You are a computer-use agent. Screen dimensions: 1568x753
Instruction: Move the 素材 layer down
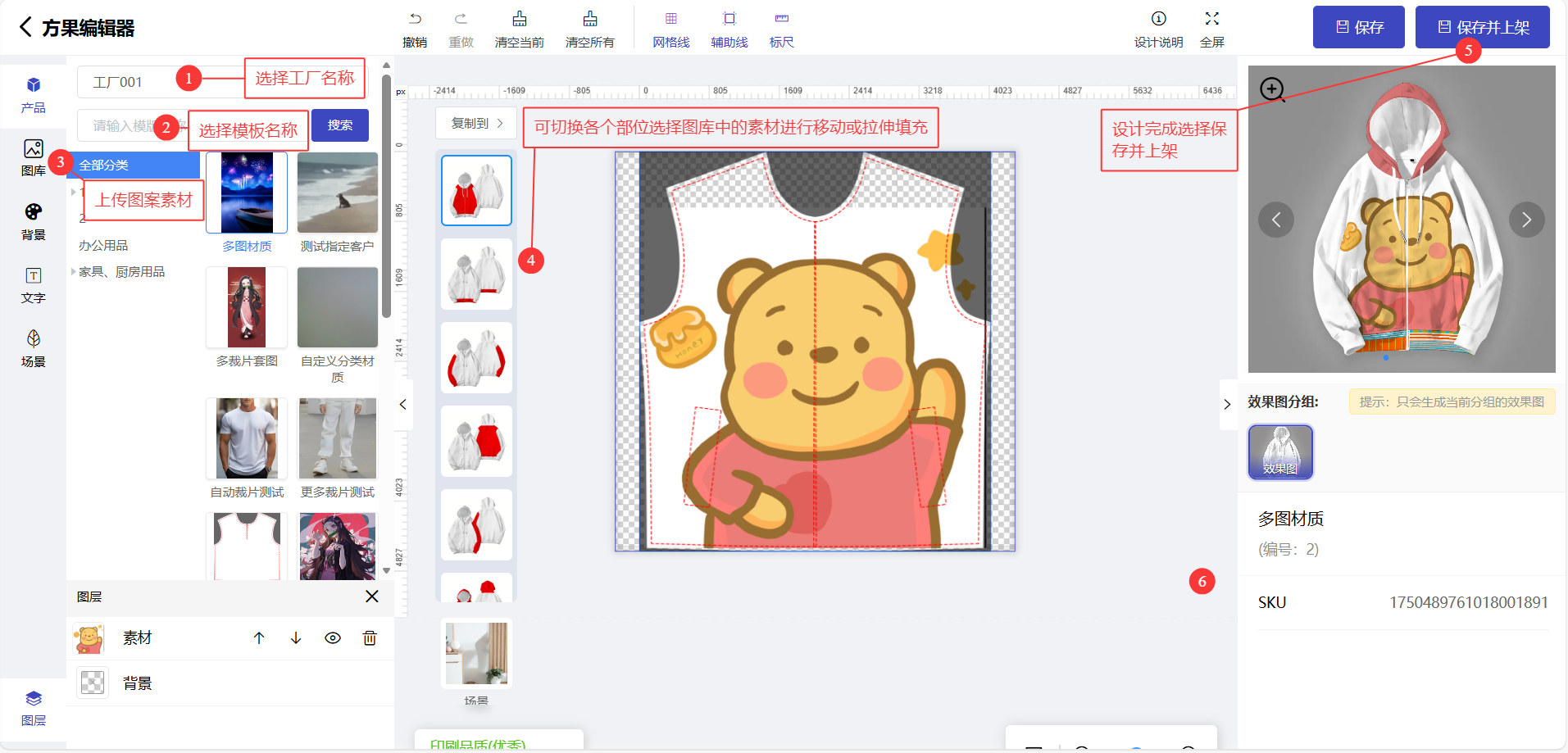point(296,638)
